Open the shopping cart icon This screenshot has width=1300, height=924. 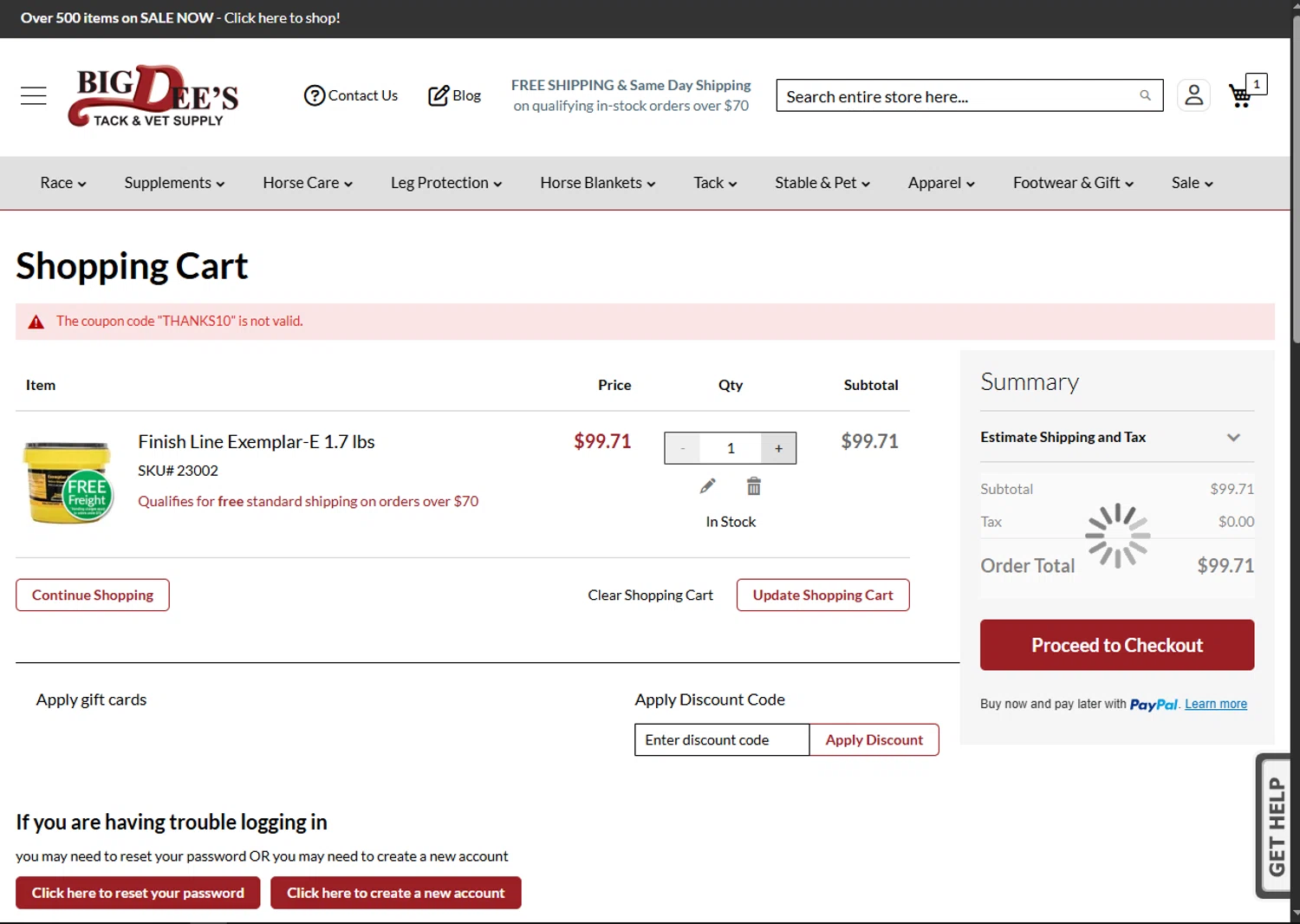pos(1246,92)
